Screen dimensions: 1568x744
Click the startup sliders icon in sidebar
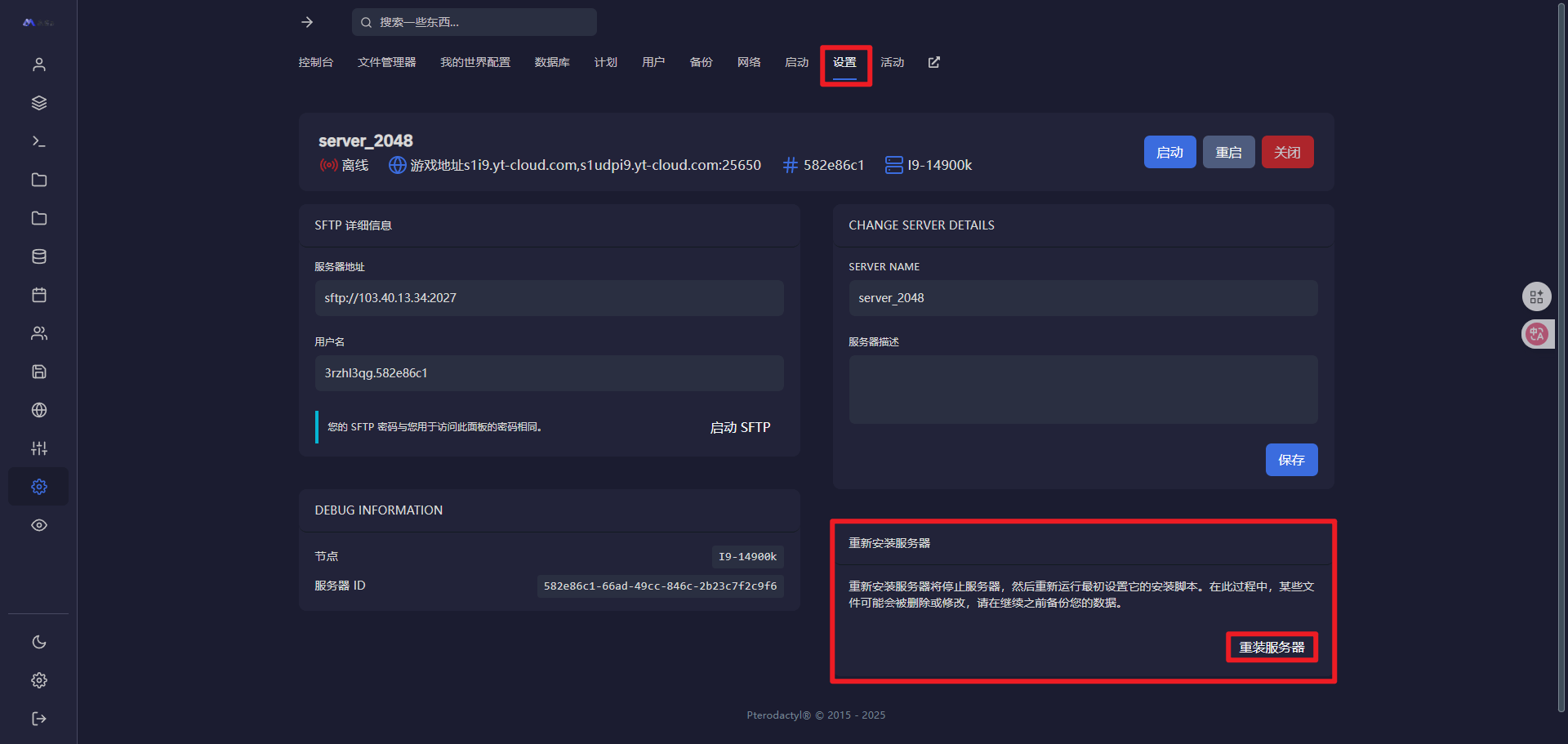[38, 448]
